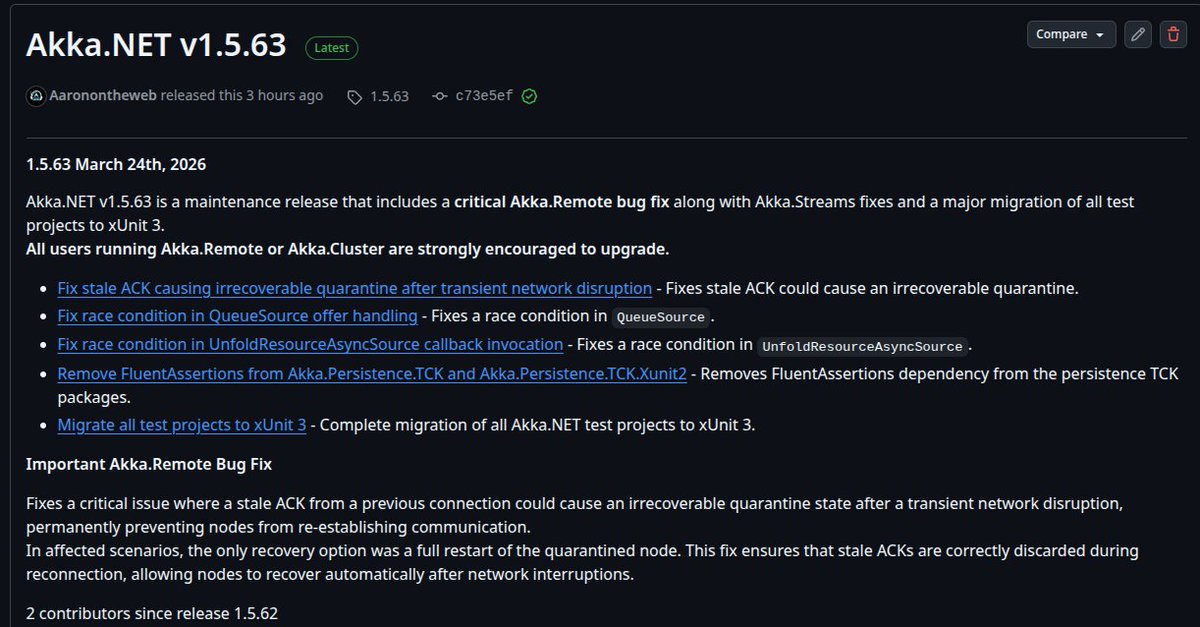Click the green verified checkmark icon

529,96
